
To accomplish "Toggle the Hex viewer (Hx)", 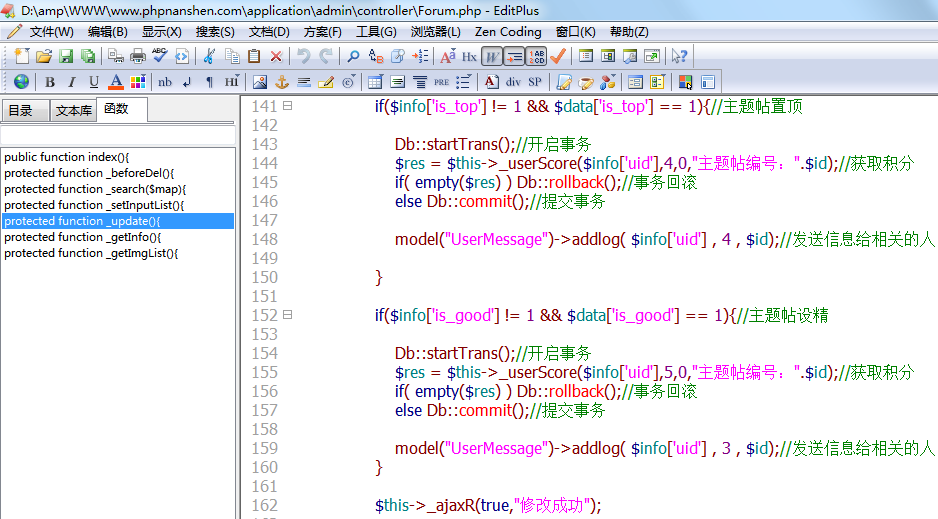I will point(470,56).
